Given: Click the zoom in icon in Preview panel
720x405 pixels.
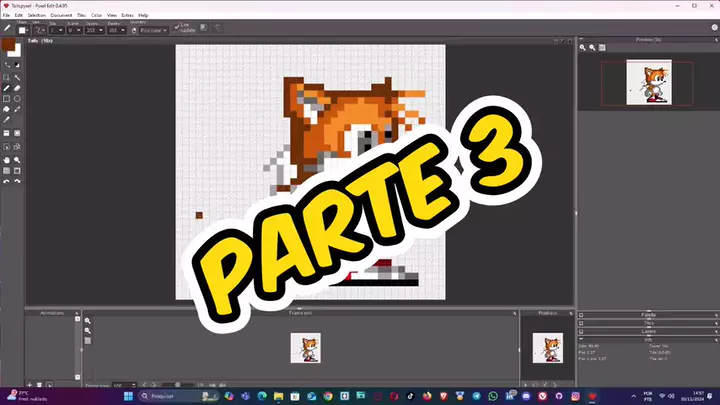Looking at the screenshot, I should pyautogui.click(x=583, y=47).
